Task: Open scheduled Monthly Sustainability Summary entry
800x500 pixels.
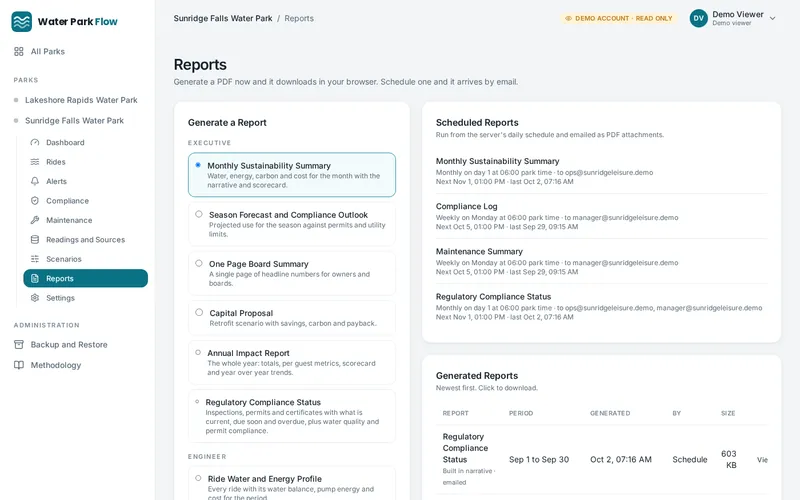Action: pos(601,171)
